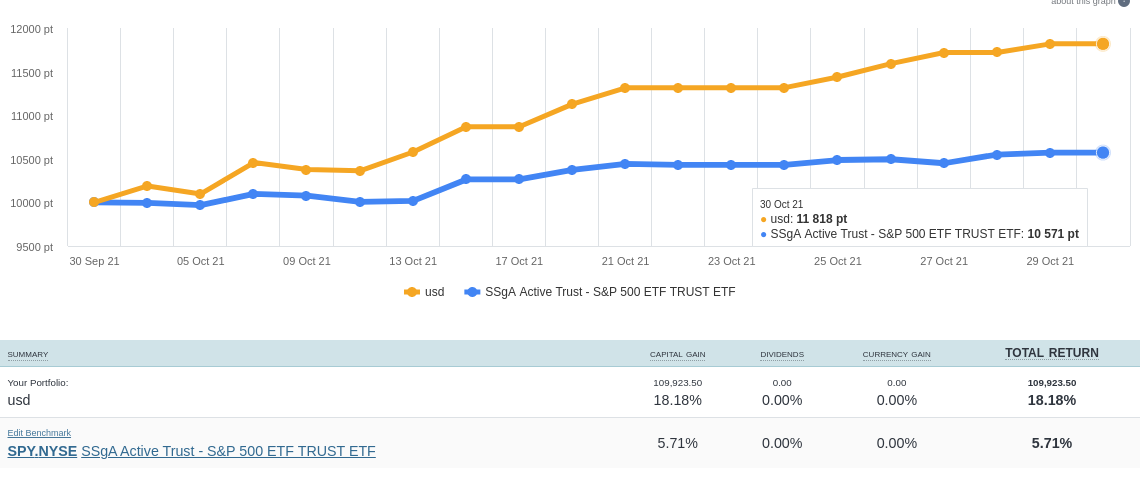Click the Total Return column header
The image size is (1146, 491).
(1051, 353)
